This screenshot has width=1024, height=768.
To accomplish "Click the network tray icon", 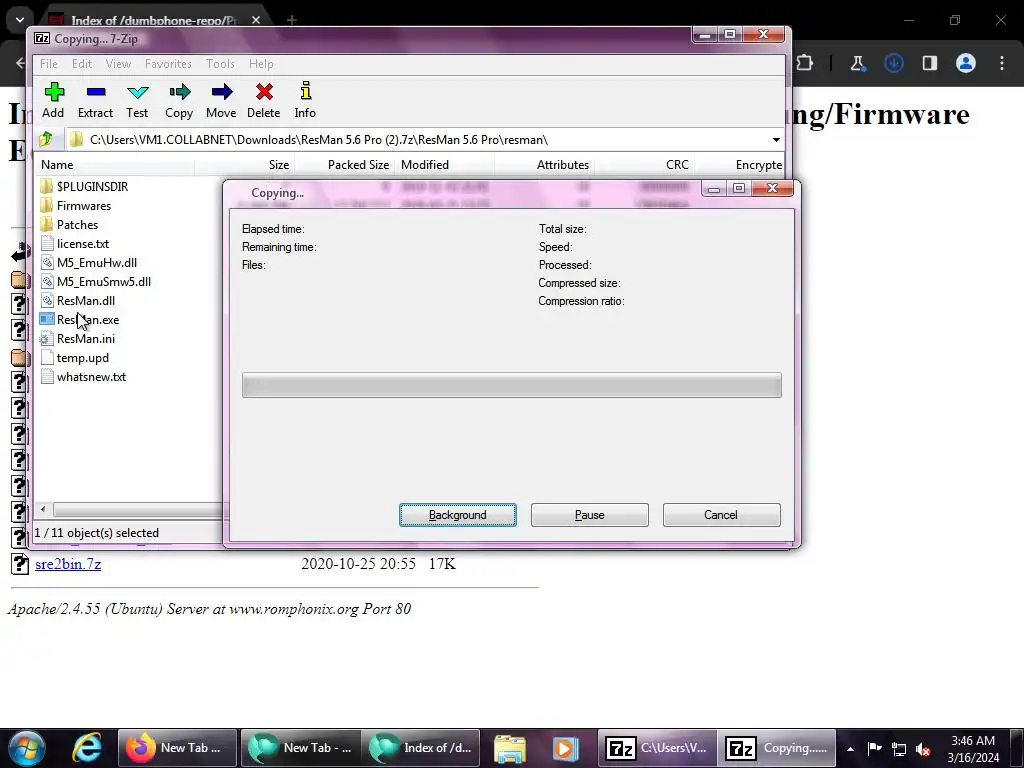I will (899, 749).
